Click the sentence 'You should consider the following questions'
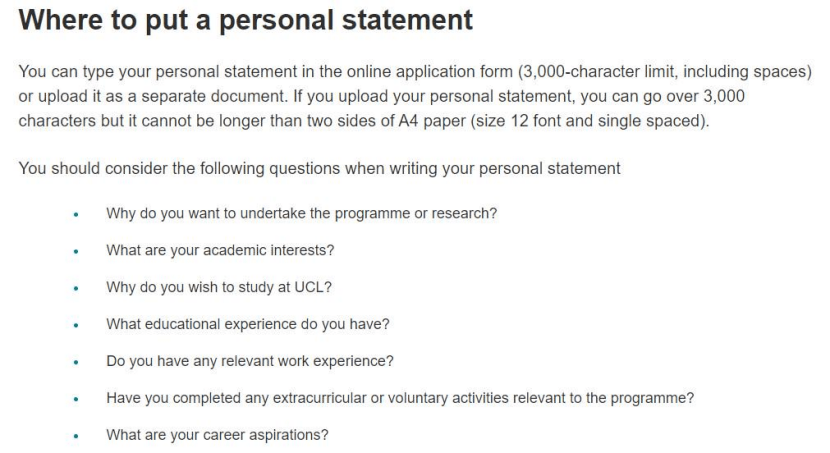Image resolution: width=830 pixels, height=453 pixels. [x=319, y=169]
